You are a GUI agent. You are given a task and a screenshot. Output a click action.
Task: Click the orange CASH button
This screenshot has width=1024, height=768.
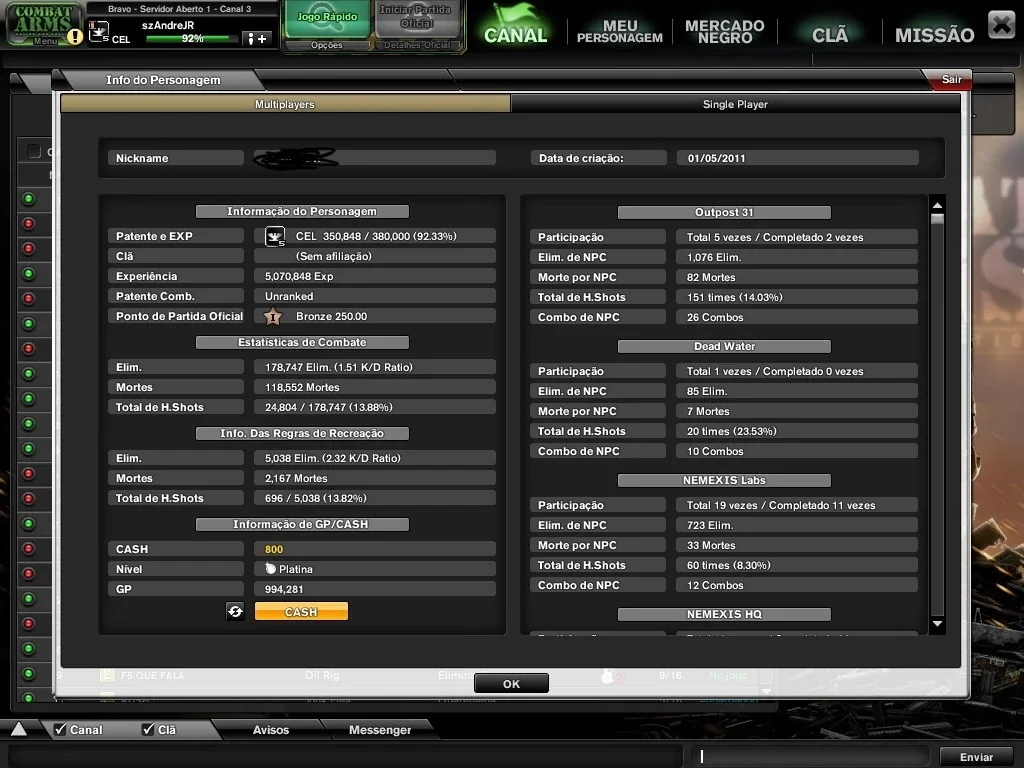click(x=301, y=612)
